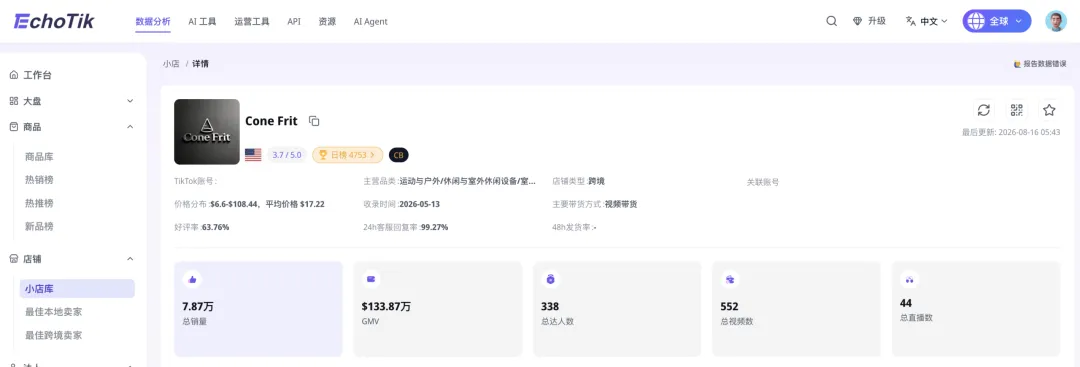This screenshot has height=367, width=1080.
Task: Click 报告数据错误 link
Action: [x=1040, y=63]
